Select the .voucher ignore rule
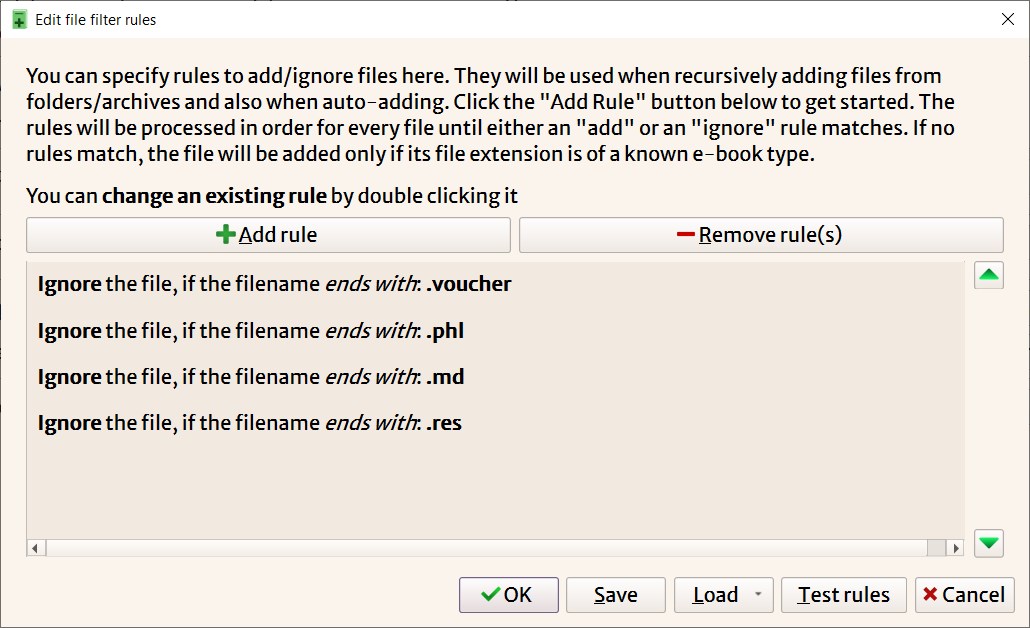Screen dimensions: 1030x628 (x=275, y=284)
